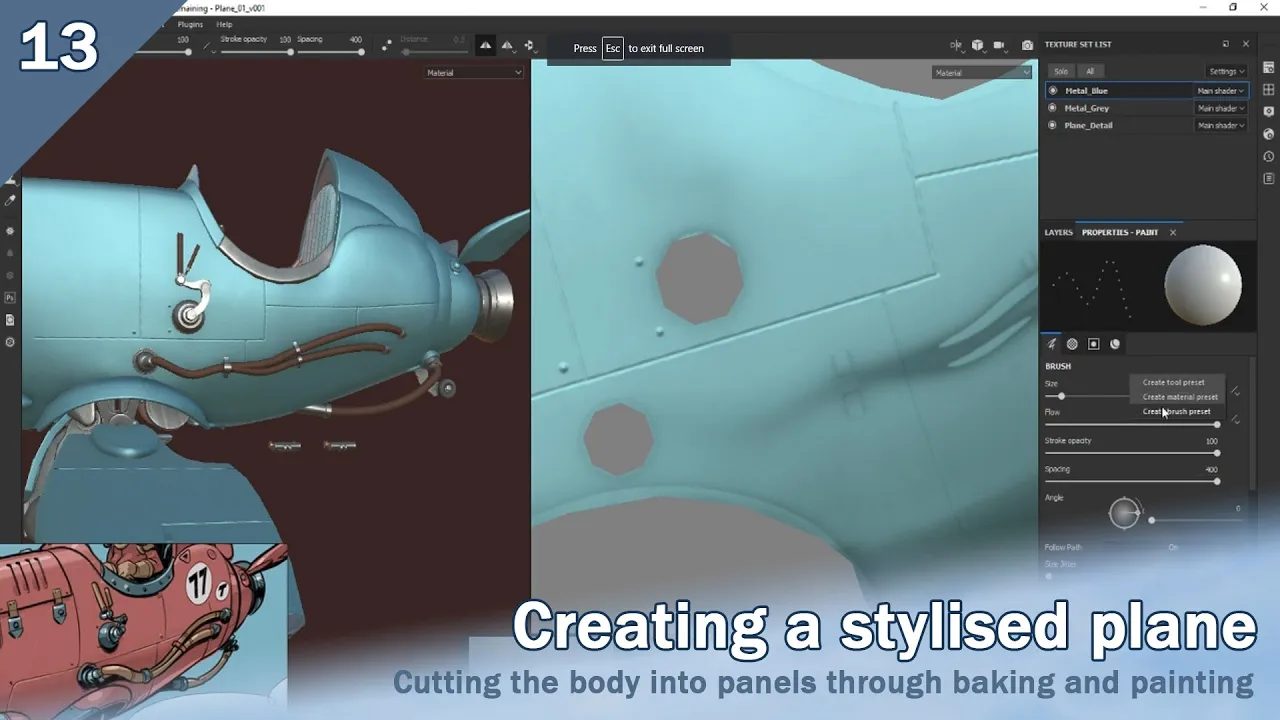Adjust the brush Size slider handle
The height and width of the screenshot is (720, 1280).
coord(1061,396)
